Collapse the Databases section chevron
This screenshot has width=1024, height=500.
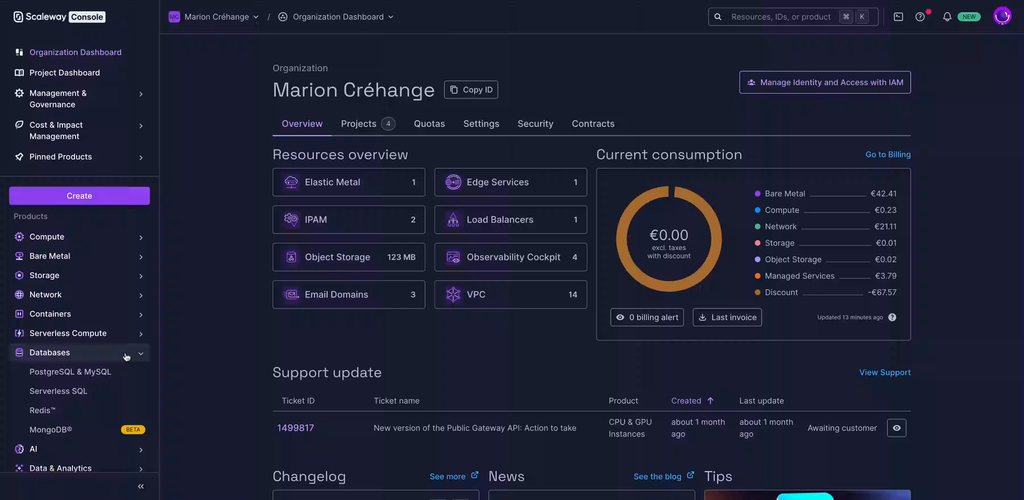pyautogui.click(x=140, y=353)
